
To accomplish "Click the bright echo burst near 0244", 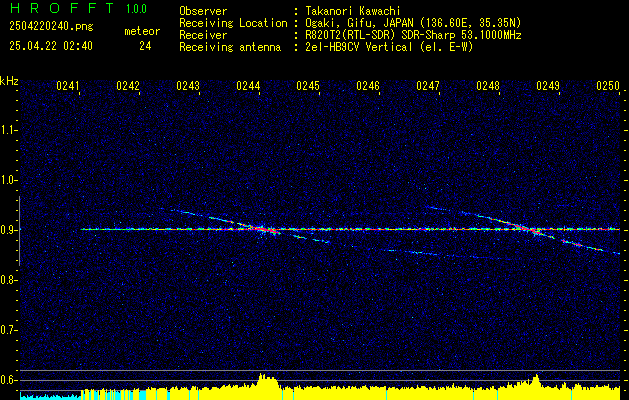I will tap(264, 229).
